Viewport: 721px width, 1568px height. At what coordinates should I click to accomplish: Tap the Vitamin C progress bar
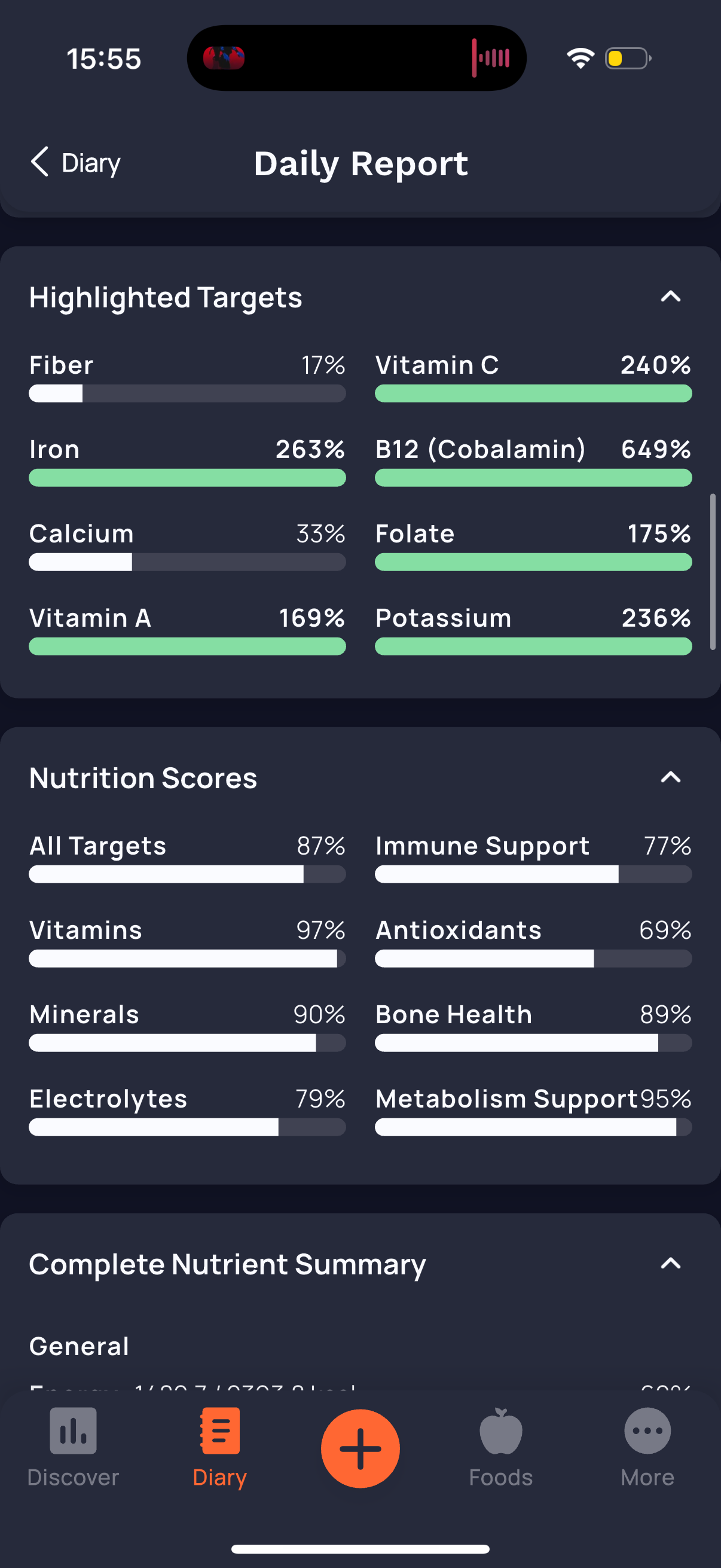[534, 393]
